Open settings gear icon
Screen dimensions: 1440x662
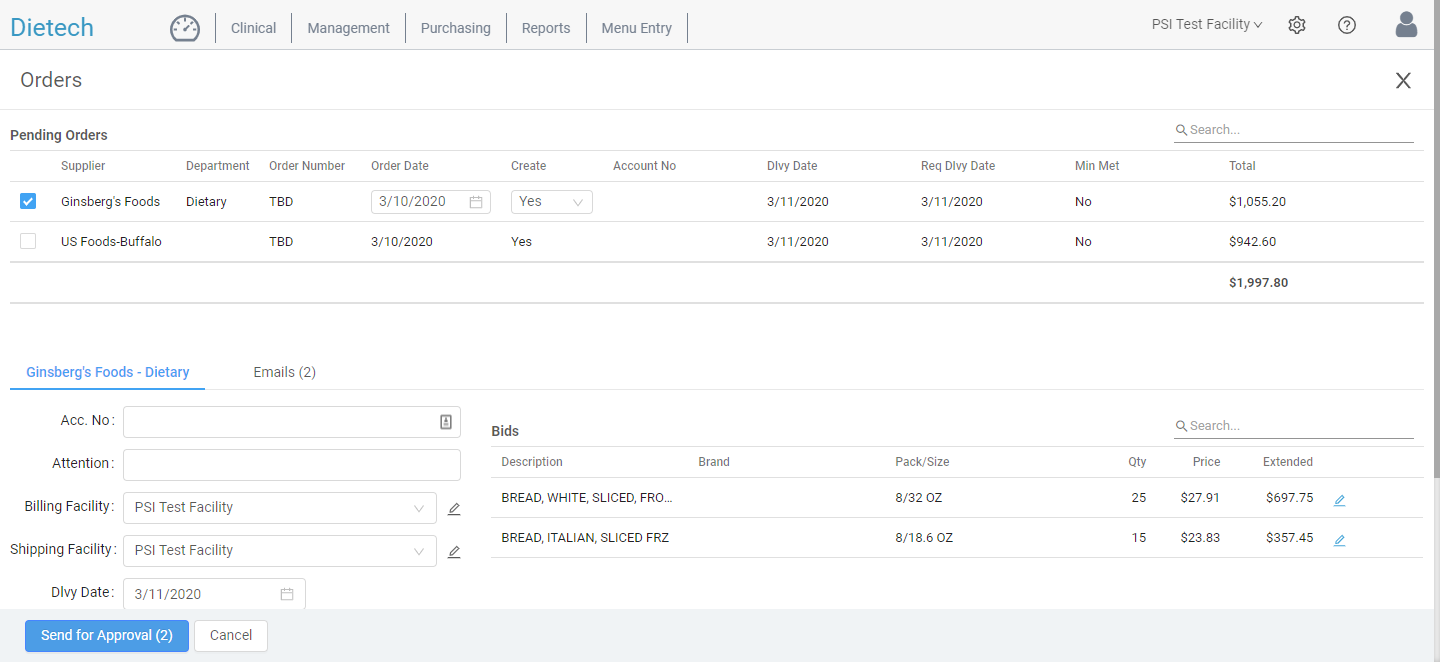(1297, 25)
